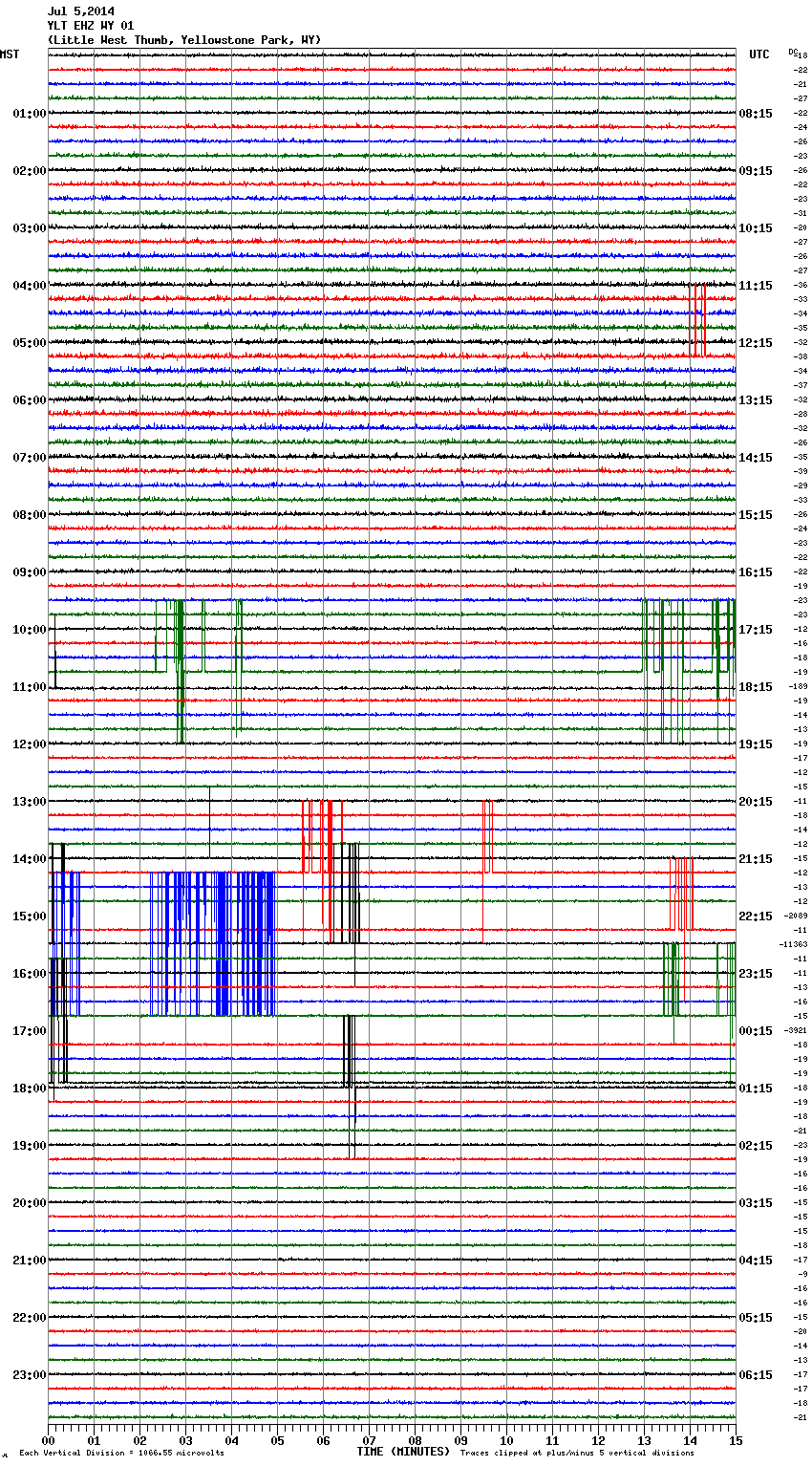Click the "TIME (MINUTES)" axis title

pyautogui.click(x=403, y=1452)
